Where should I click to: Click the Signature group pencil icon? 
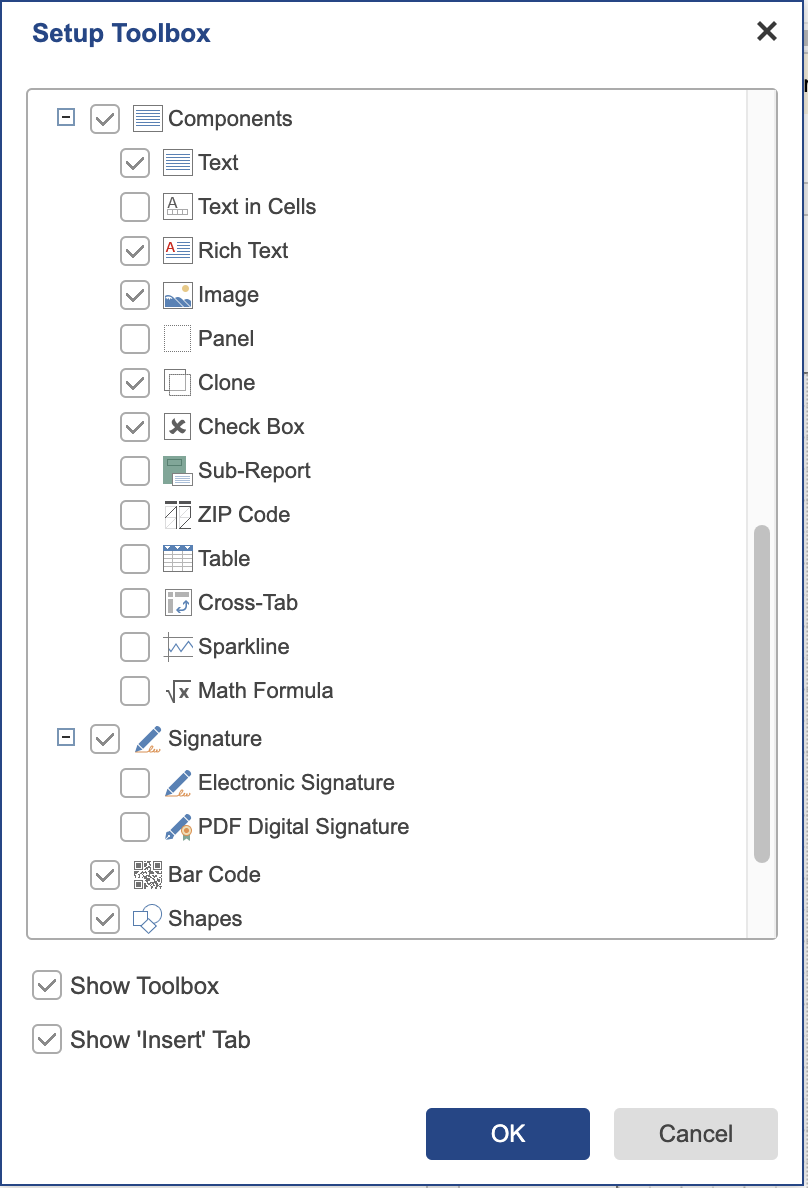147,739
